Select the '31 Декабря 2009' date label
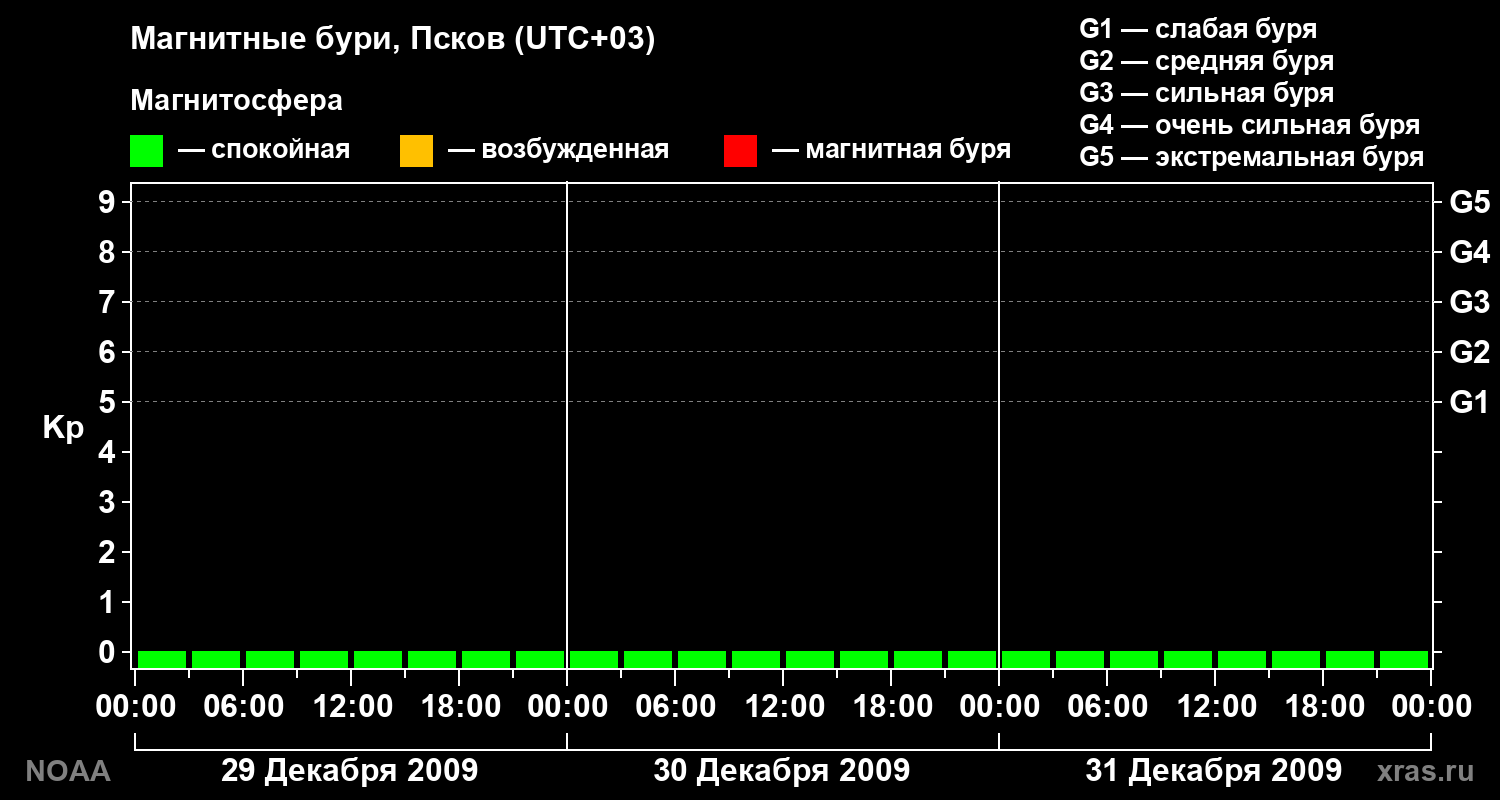1500x800 pixels. point(1214,771)
